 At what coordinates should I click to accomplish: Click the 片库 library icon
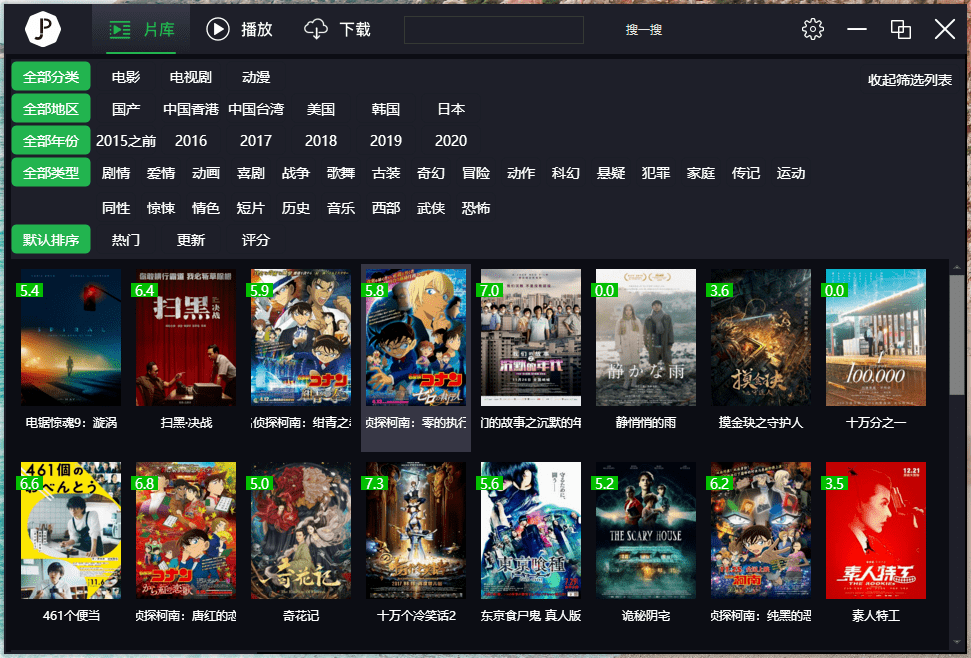coord(122,29)
